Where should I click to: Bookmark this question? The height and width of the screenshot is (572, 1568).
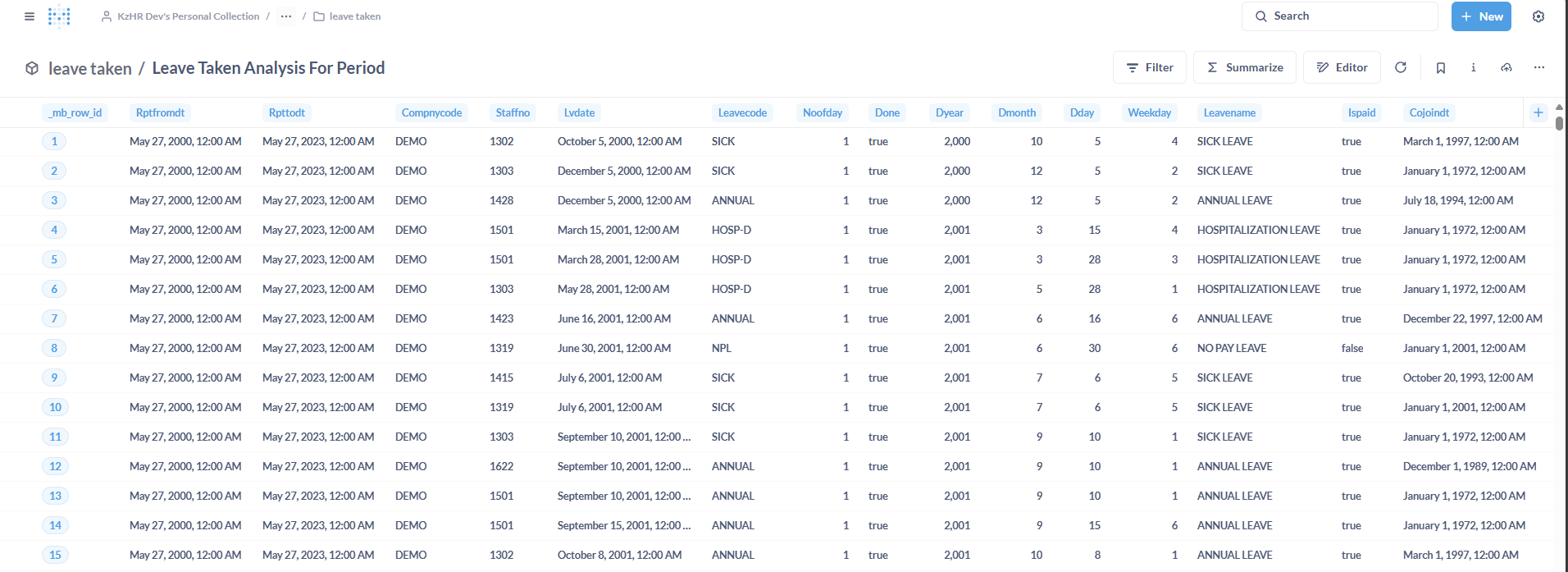click(x=1440, y=67)
